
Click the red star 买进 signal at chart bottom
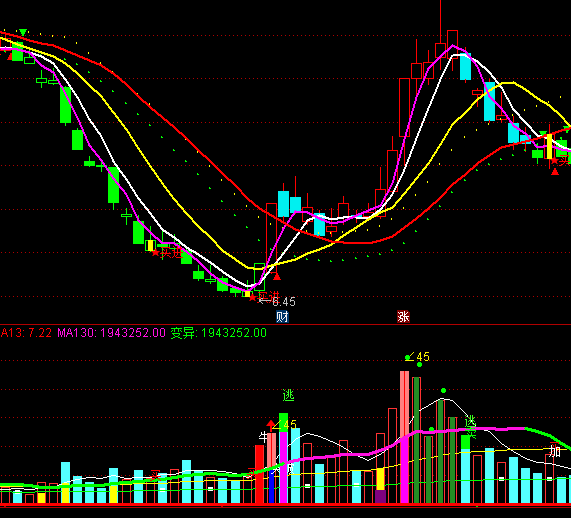coord(264,297)
